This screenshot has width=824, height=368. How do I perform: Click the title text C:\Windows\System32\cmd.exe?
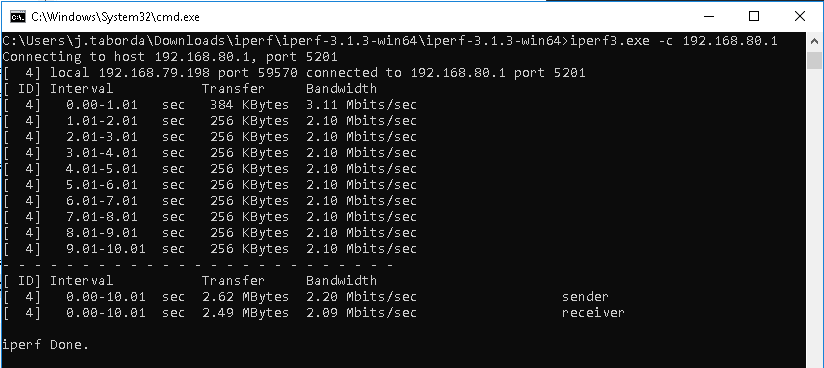point(115,17)
